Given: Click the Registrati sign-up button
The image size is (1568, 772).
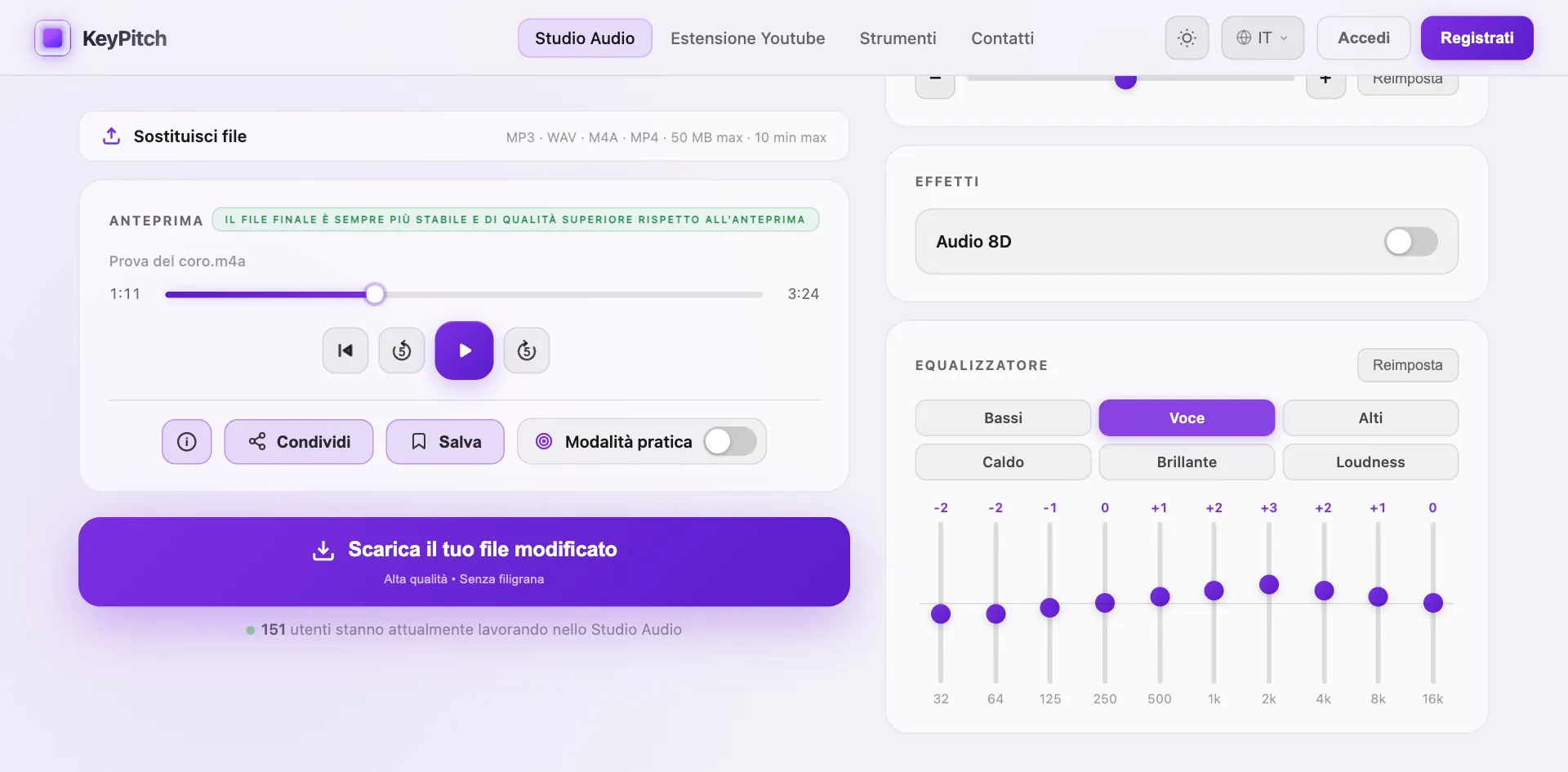Looking at the screenshot, I should coord(1477,38).
